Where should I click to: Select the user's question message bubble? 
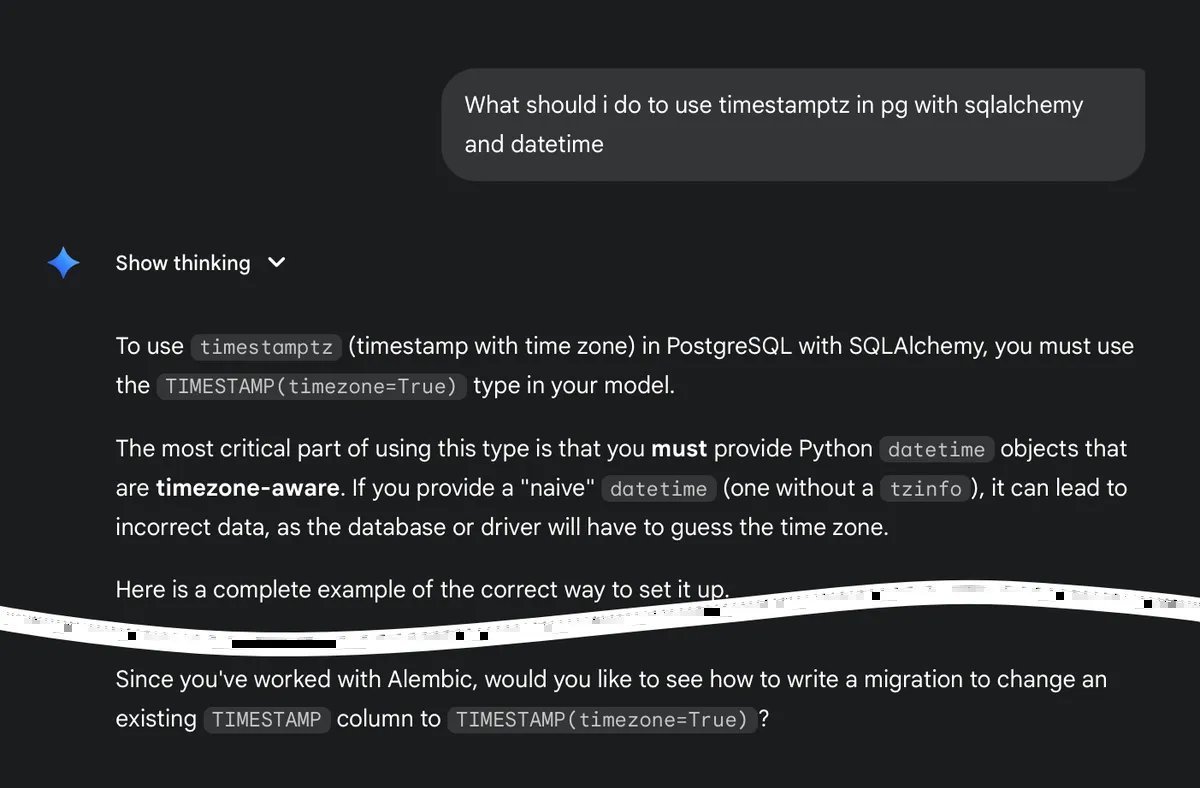pyautogui.click(x=793, y=124)
